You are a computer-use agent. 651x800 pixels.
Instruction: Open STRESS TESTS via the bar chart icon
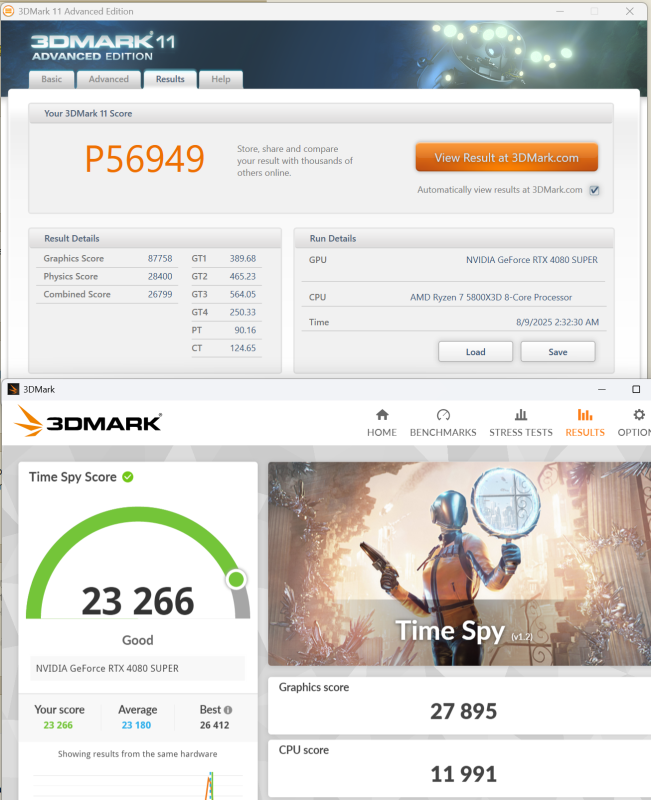[x=521, y=414]
